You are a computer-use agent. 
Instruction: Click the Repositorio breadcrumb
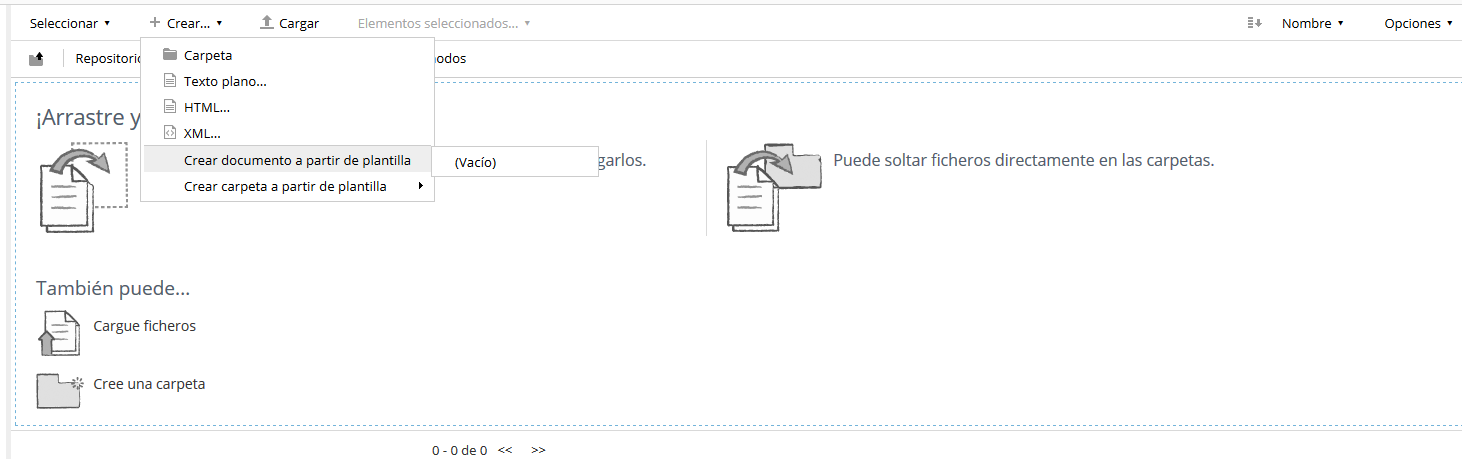108,58
